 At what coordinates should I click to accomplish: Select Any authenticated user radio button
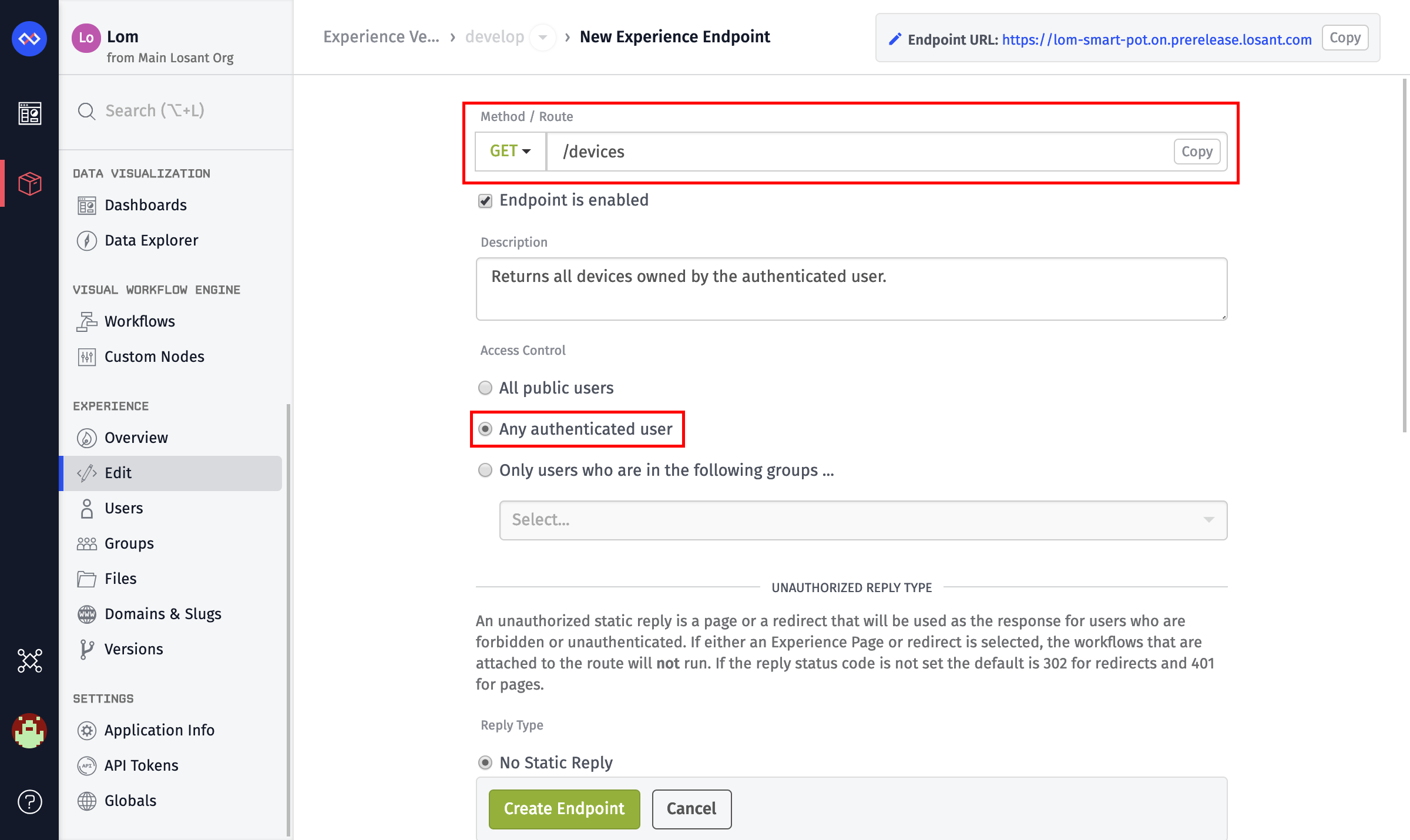(x=485, y=429)
